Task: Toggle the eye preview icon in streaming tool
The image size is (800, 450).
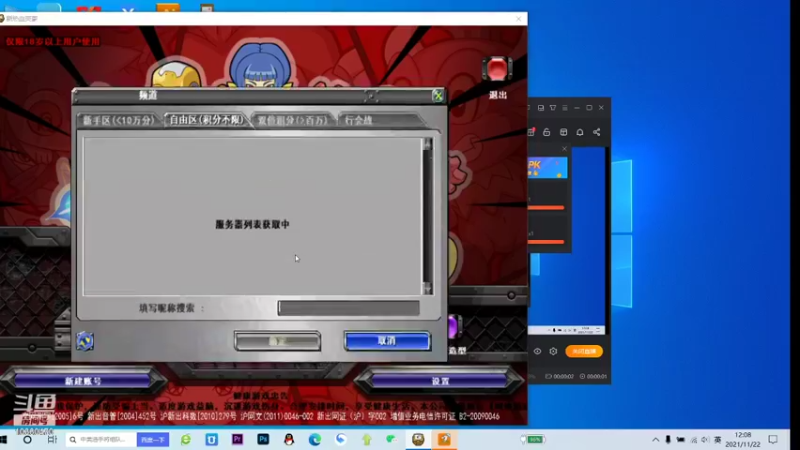Action: coord(537,351)
